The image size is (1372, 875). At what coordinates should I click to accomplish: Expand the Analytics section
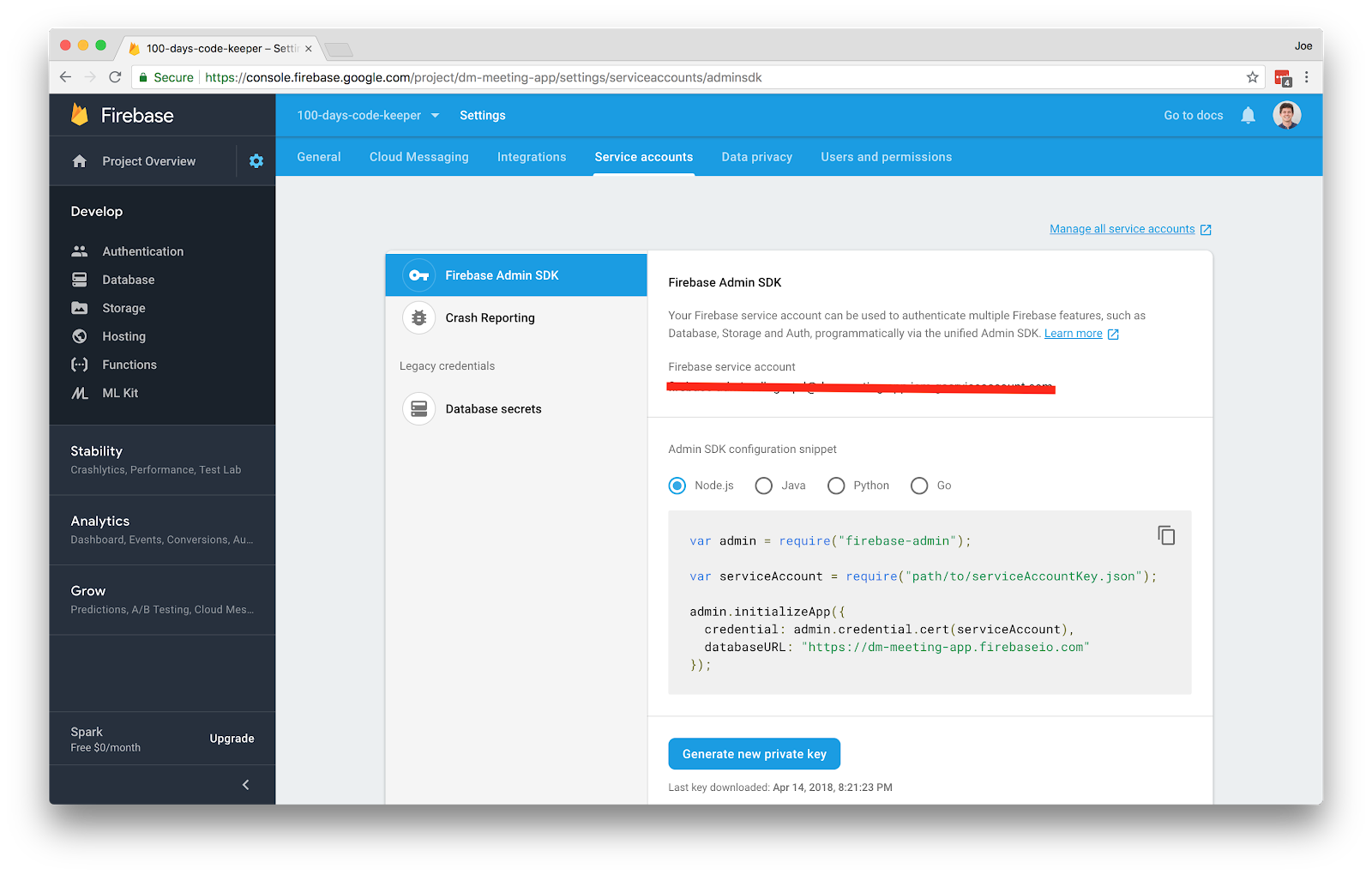pos(163,529)
